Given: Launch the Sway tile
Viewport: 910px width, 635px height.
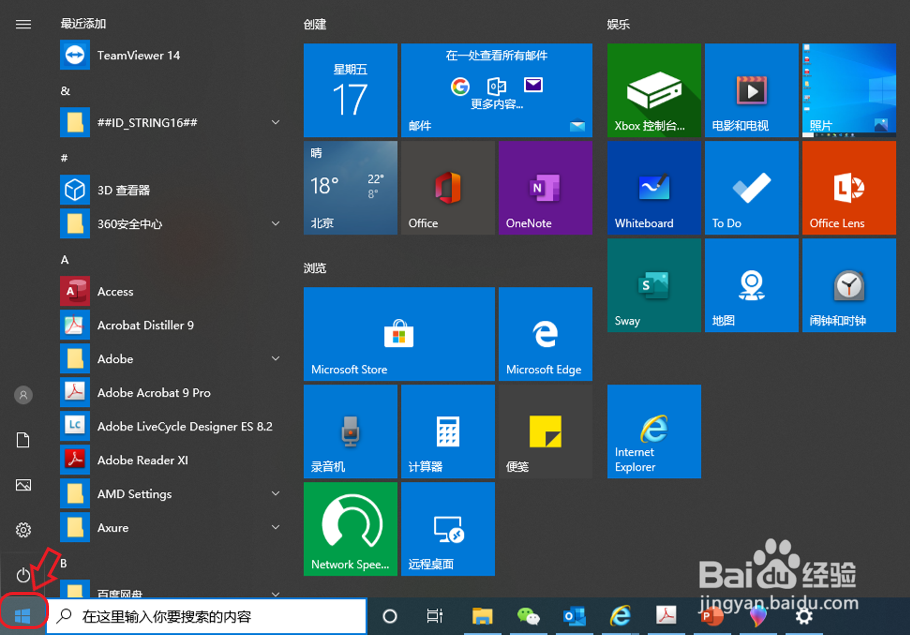Looking at the screenshot, I should (654, 285).
